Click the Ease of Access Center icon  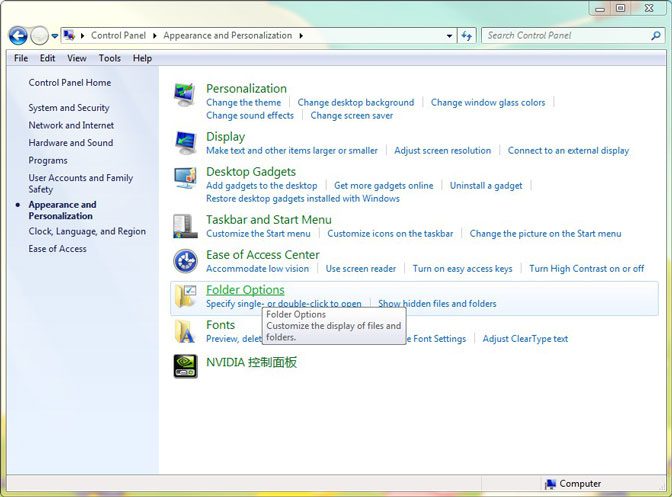[x=186, y=261]
